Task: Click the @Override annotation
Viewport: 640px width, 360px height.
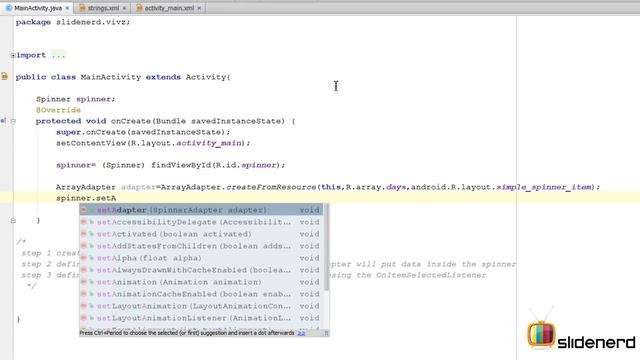Action: point(58,110)
